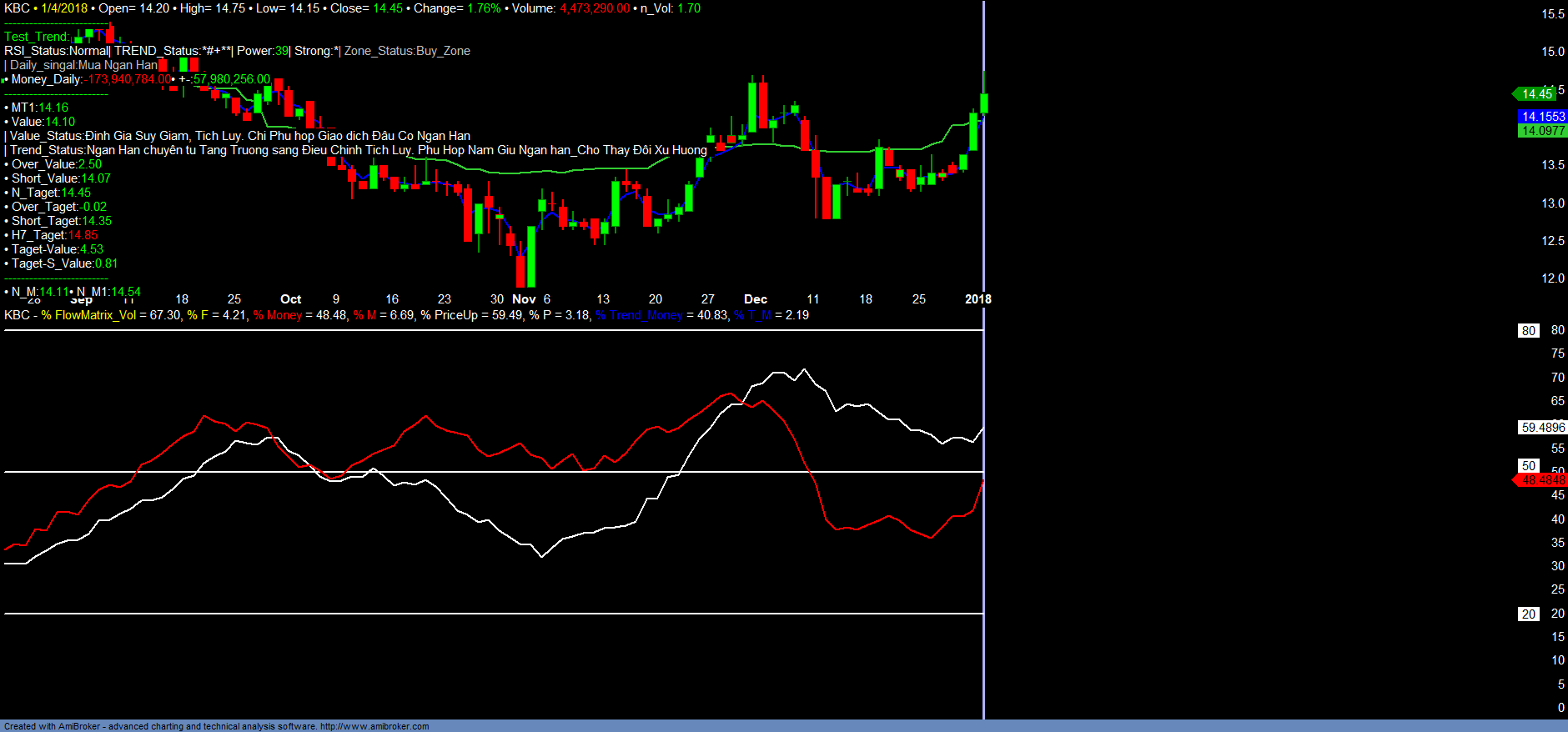The image size is (1568, 732).
Task: Click the blue % Trend_Money label
Action: 639,315
